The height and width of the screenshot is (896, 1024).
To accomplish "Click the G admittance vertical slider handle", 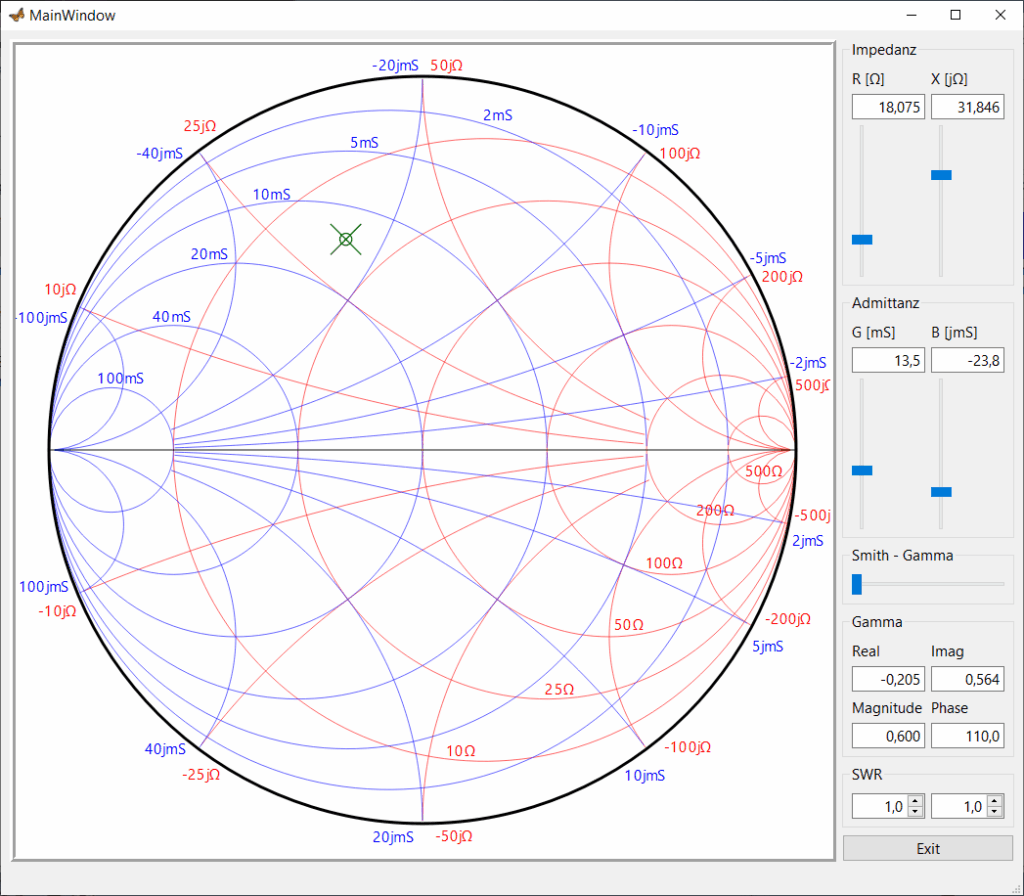I will pos(862,470).
